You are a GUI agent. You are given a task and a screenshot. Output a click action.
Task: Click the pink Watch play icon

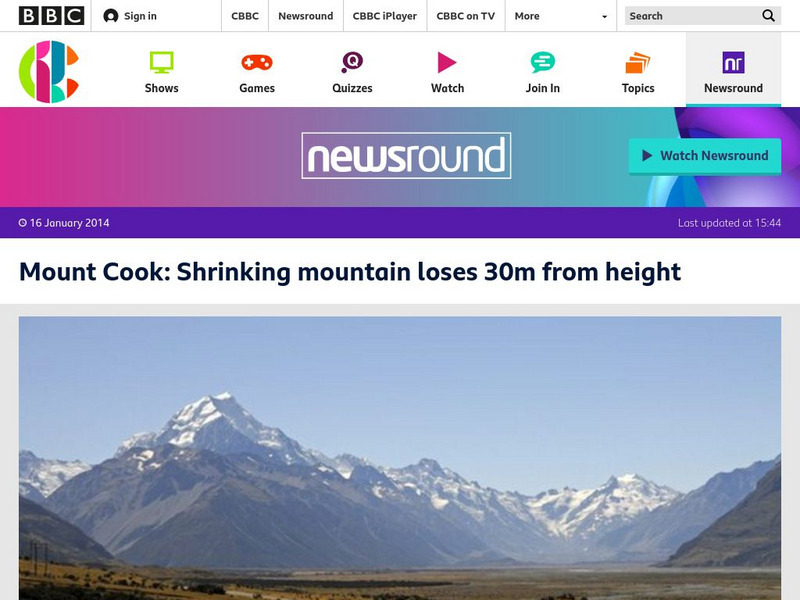pos(447,63)
